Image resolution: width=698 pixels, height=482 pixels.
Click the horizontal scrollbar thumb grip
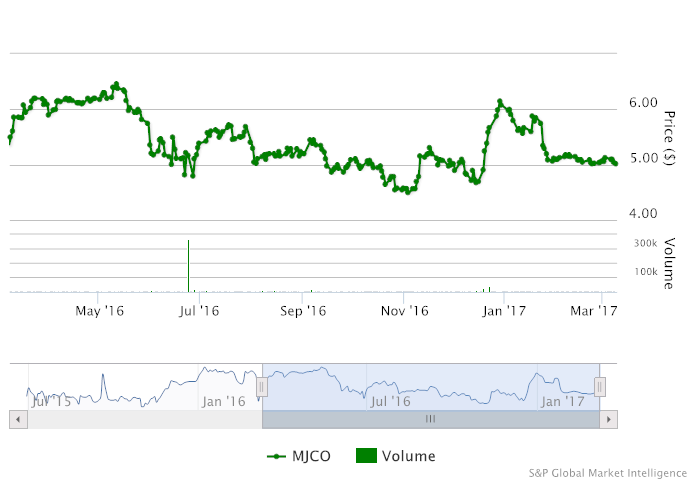click(431, 420)
